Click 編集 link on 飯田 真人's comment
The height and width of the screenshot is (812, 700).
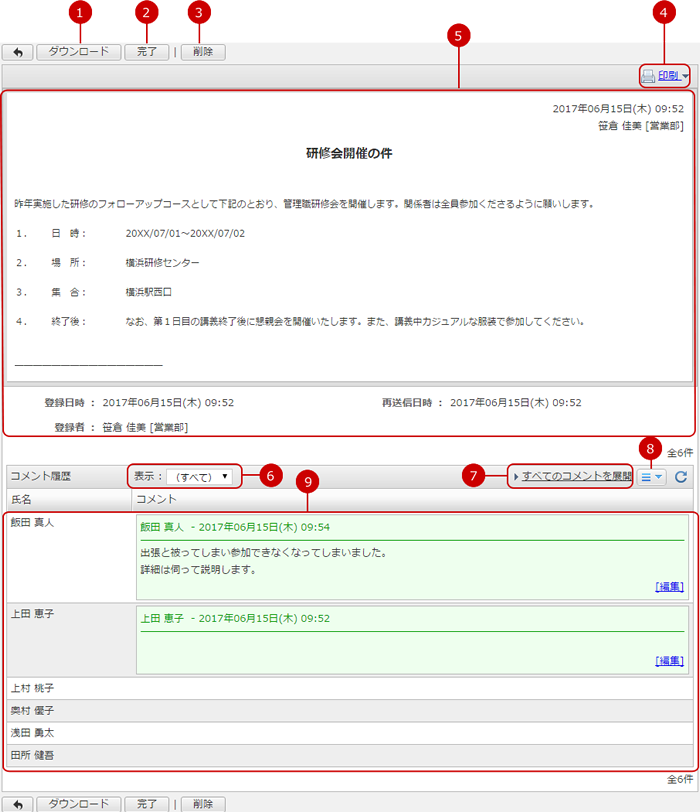pyautogui.click(x=669, y=587)
